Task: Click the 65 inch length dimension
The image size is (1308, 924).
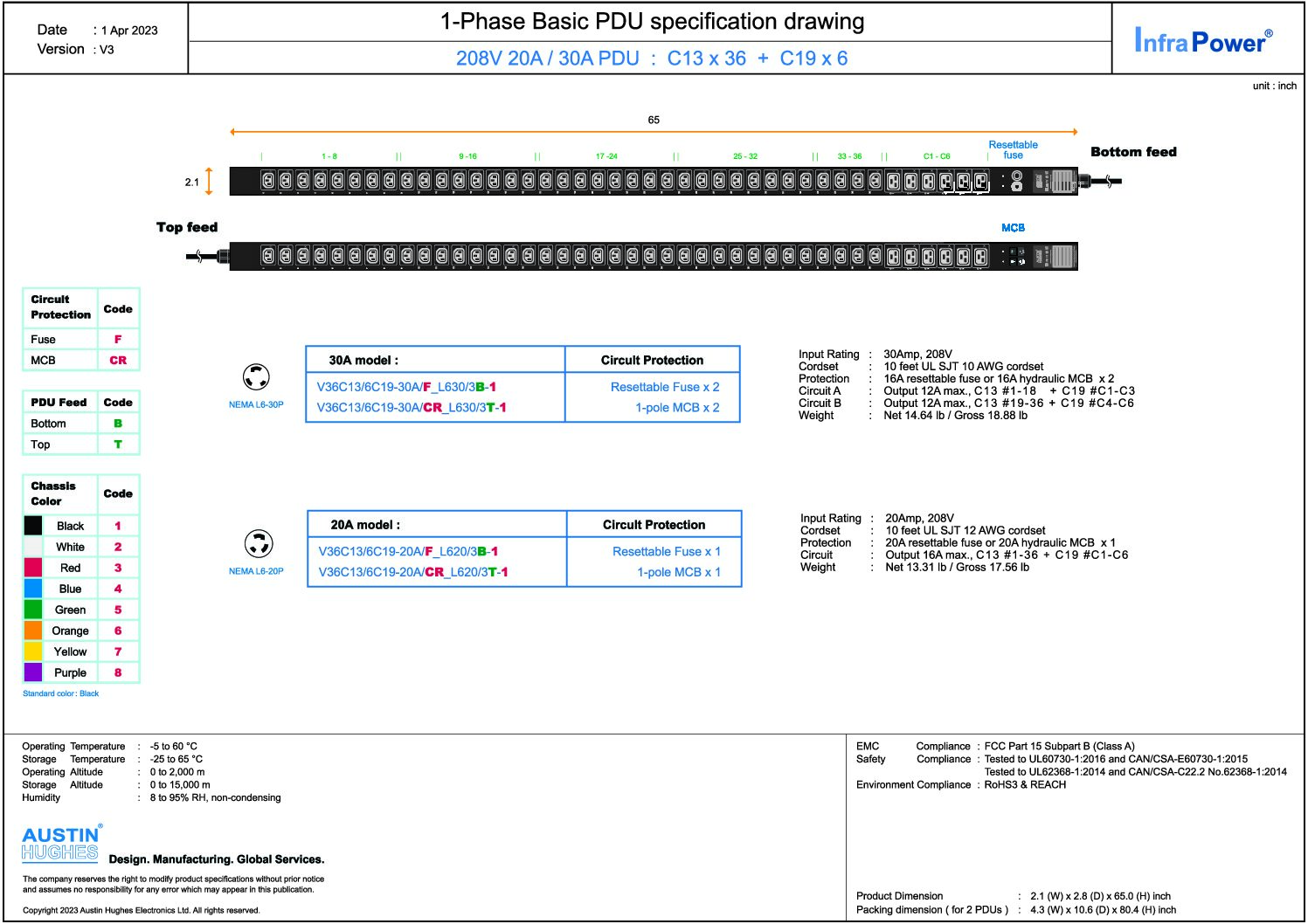Action: click(654, 120)
